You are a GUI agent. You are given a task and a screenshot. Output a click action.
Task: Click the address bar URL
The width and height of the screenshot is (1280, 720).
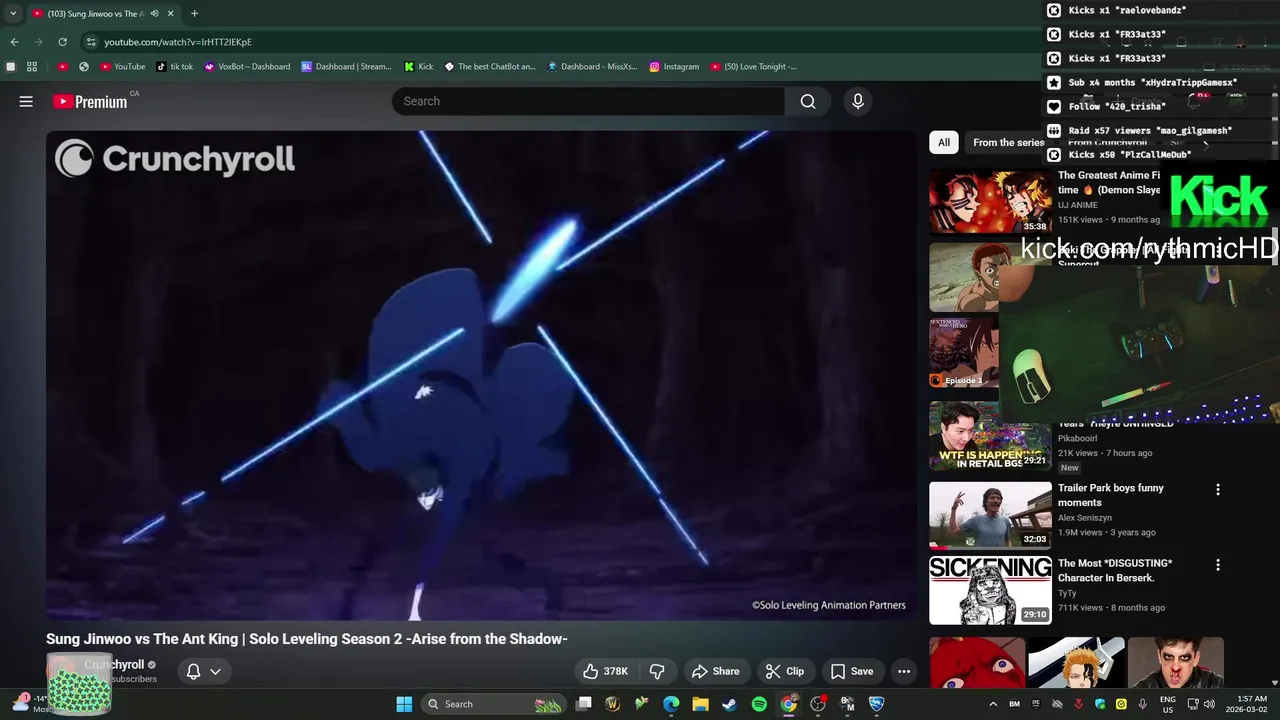click(x=178, y=42)
